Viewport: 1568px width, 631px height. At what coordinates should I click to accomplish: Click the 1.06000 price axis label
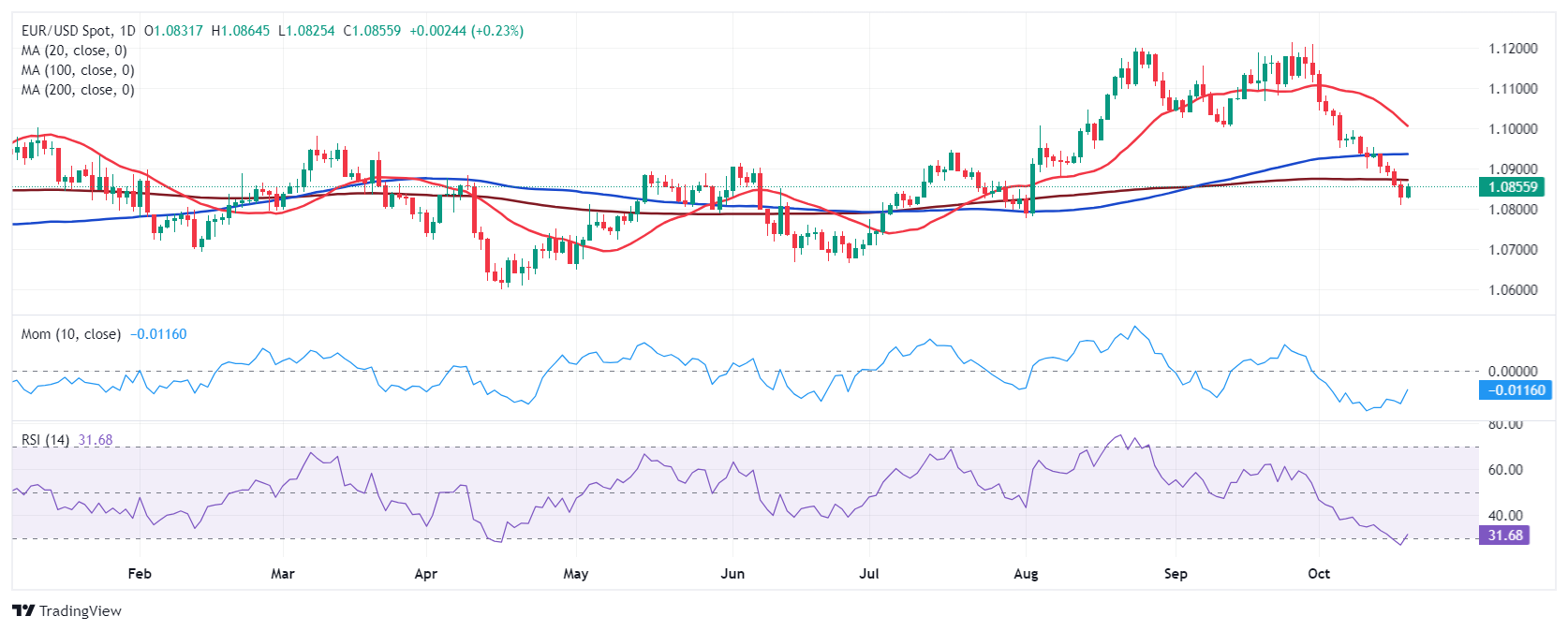click(1513, 290)
